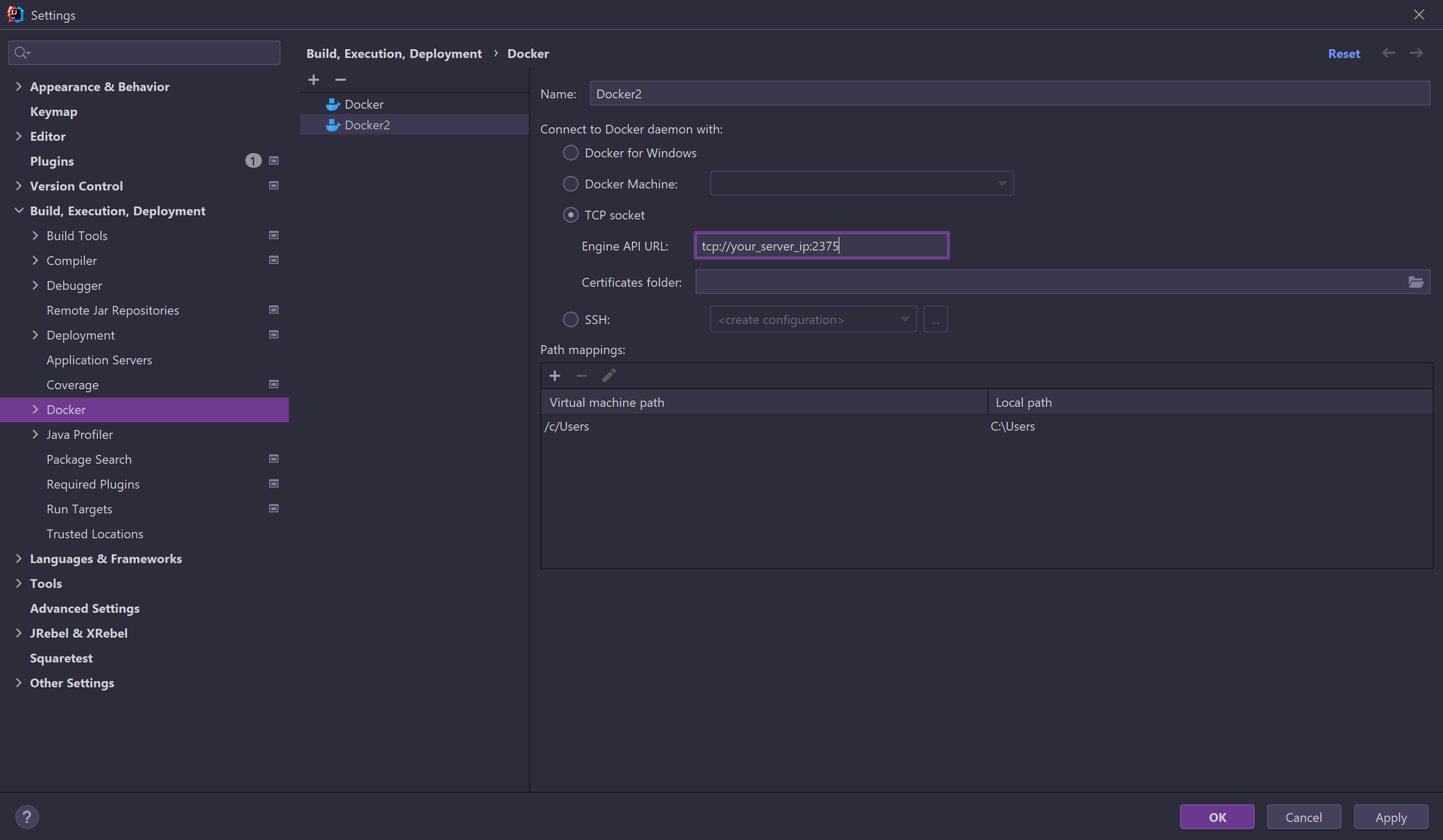Expand the Docker settings node
Screen dimensions: 1443x840
(35, 409)
